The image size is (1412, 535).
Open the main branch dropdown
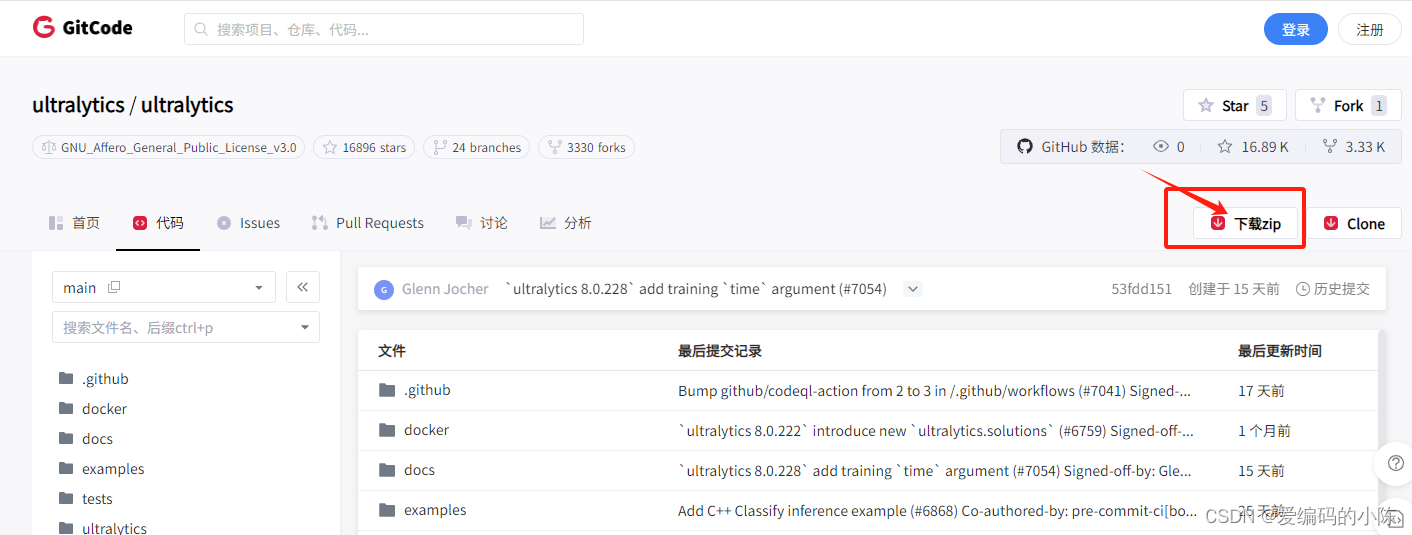click(164, 287)
